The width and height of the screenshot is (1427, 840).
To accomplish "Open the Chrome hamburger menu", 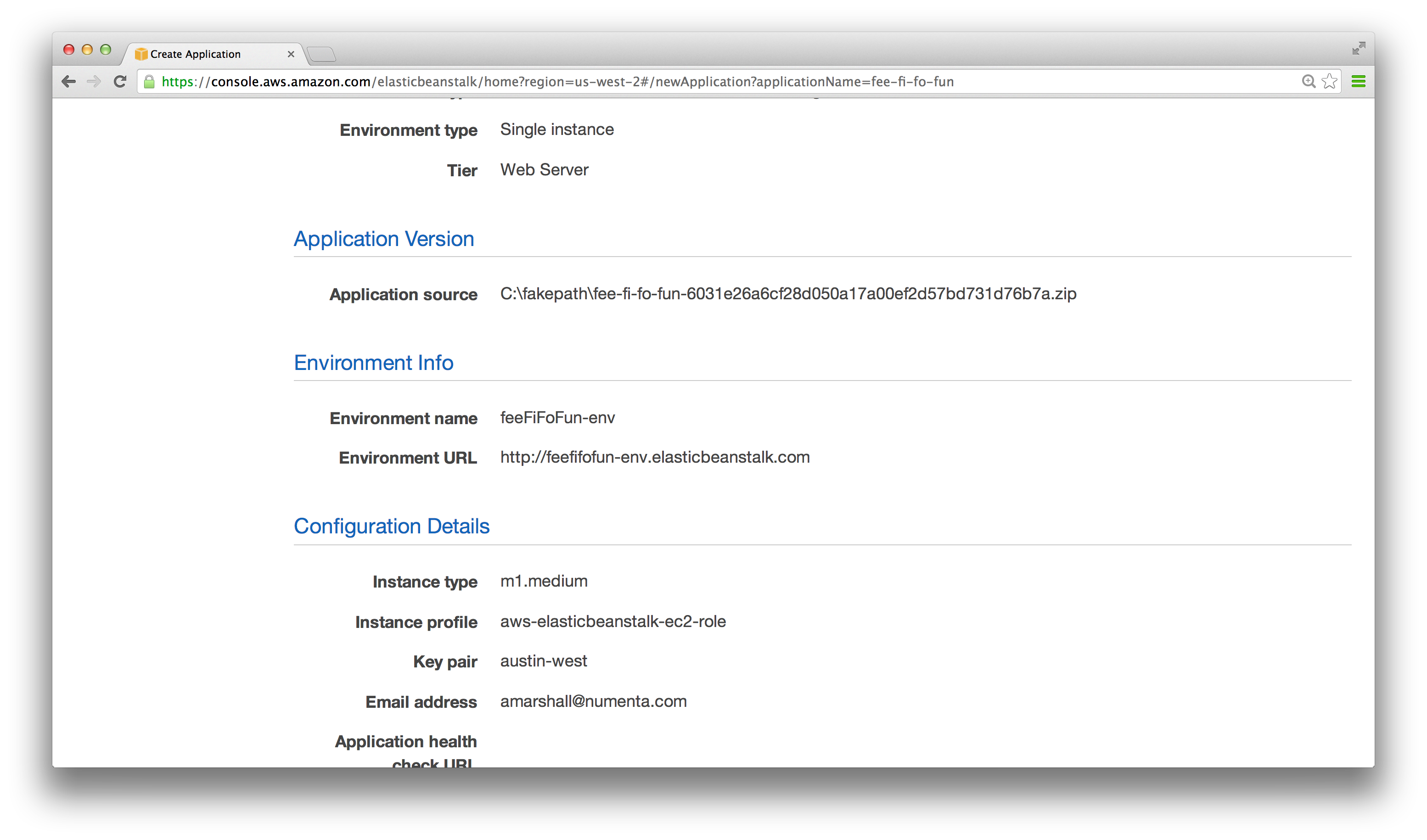I will coord(1358,82).
